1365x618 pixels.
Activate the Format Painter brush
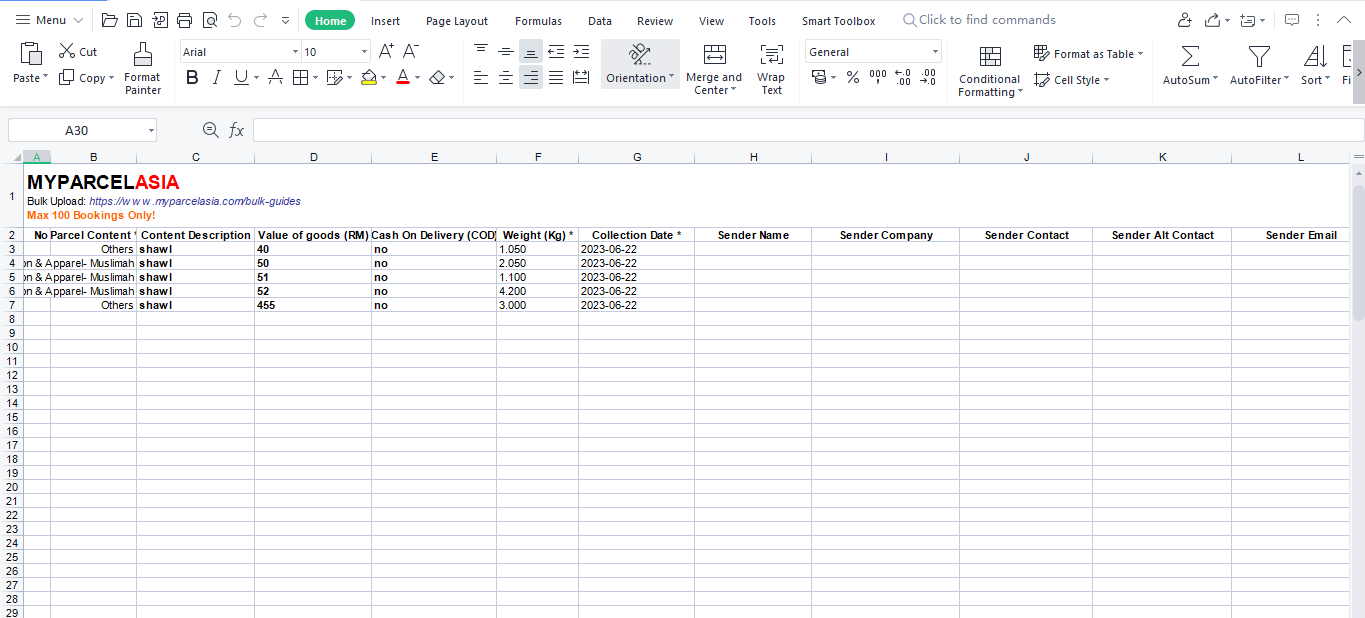(143, 69)
